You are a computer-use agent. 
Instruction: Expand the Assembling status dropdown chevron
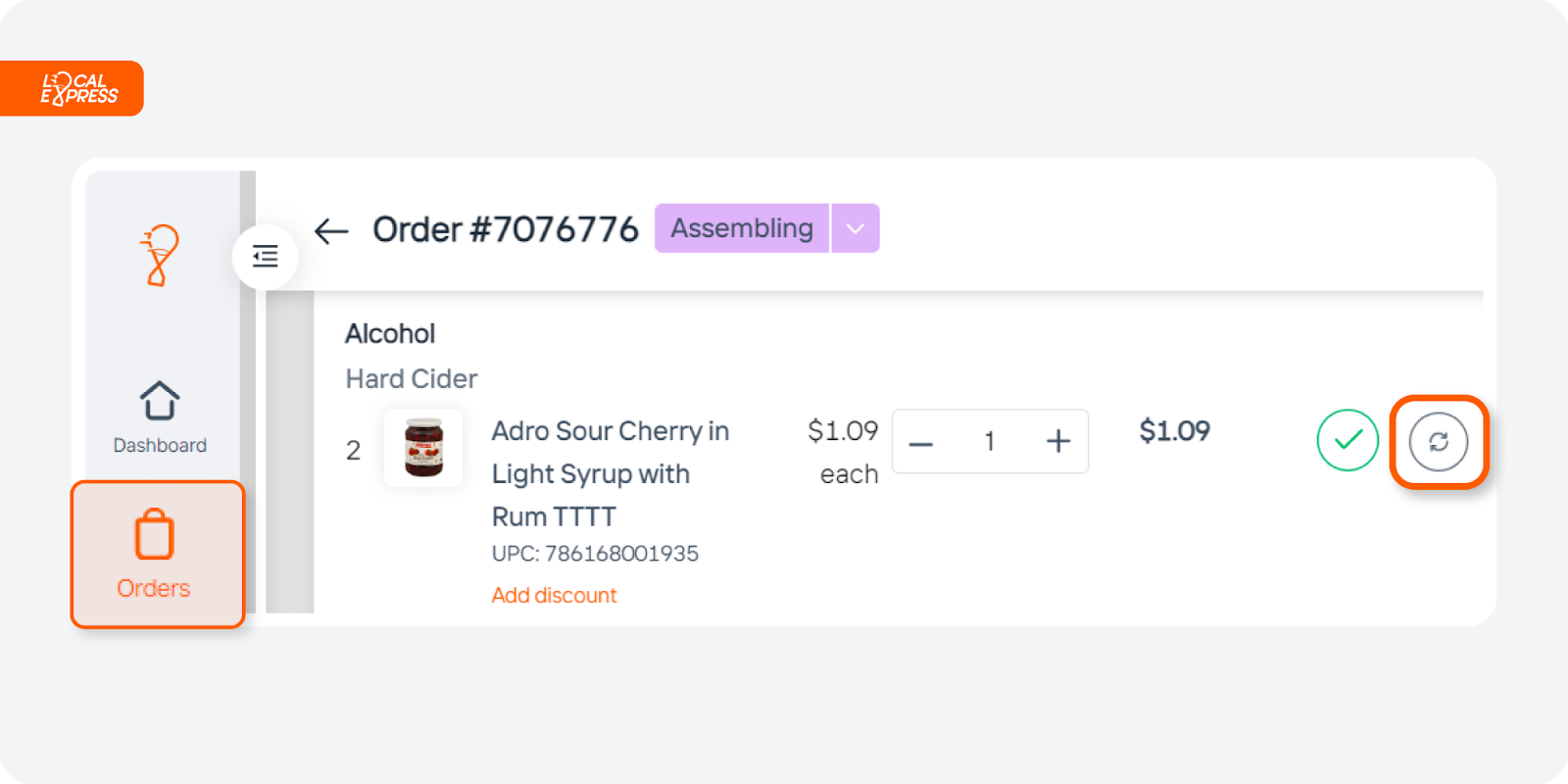856,228
